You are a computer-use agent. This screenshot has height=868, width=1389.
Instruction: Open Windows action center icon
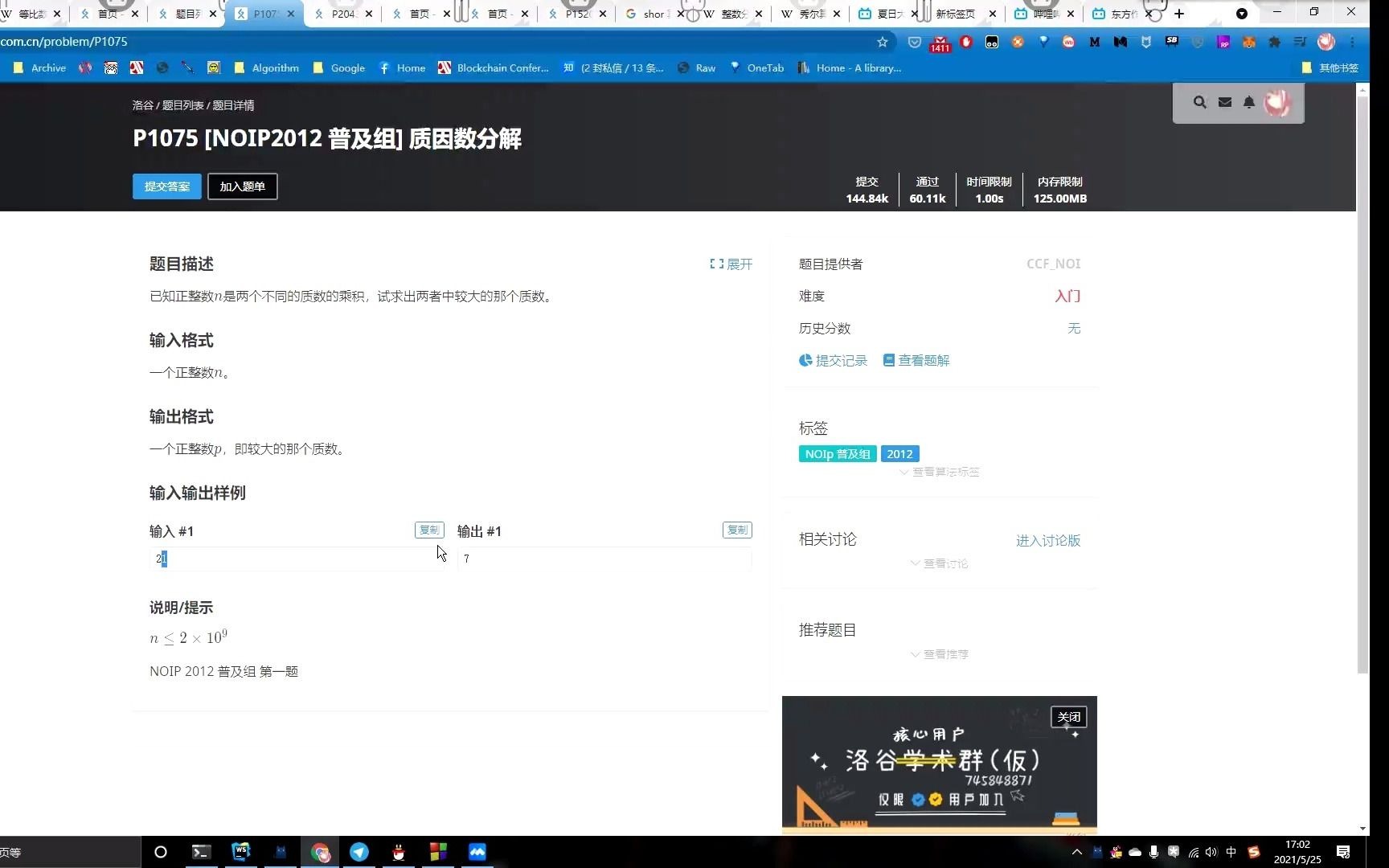pos(1342,852)
